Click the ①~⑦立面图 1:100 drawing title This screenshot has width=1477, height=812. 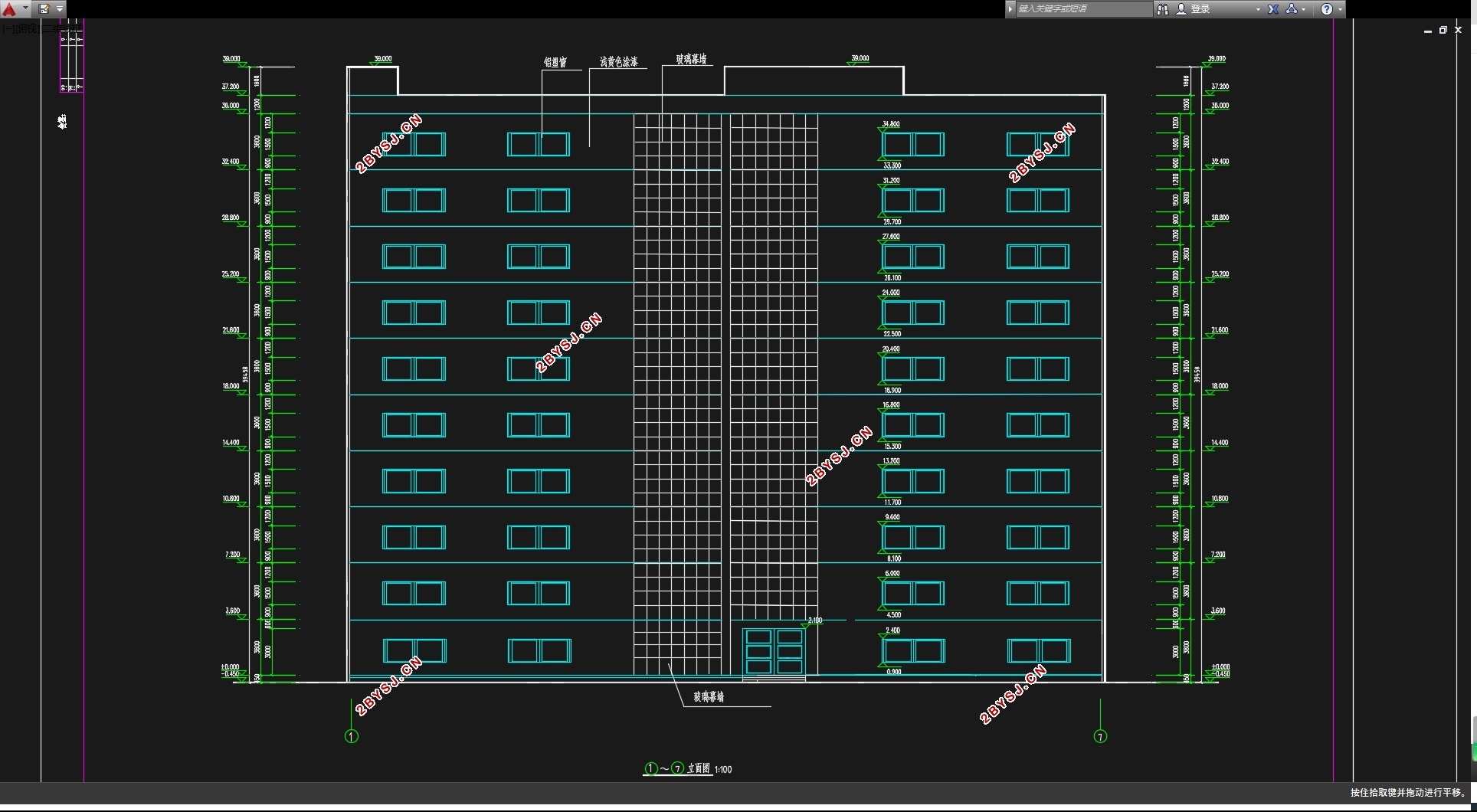tap(688, 769)
